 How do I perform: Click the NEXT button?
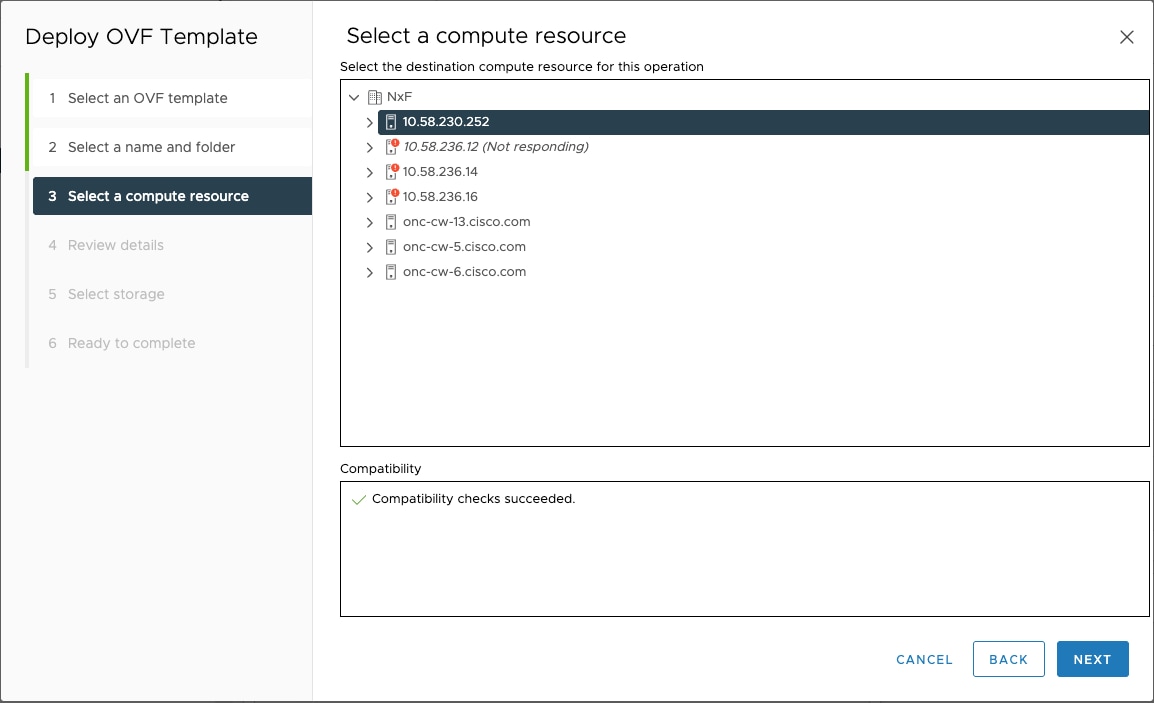point(1092,660)
